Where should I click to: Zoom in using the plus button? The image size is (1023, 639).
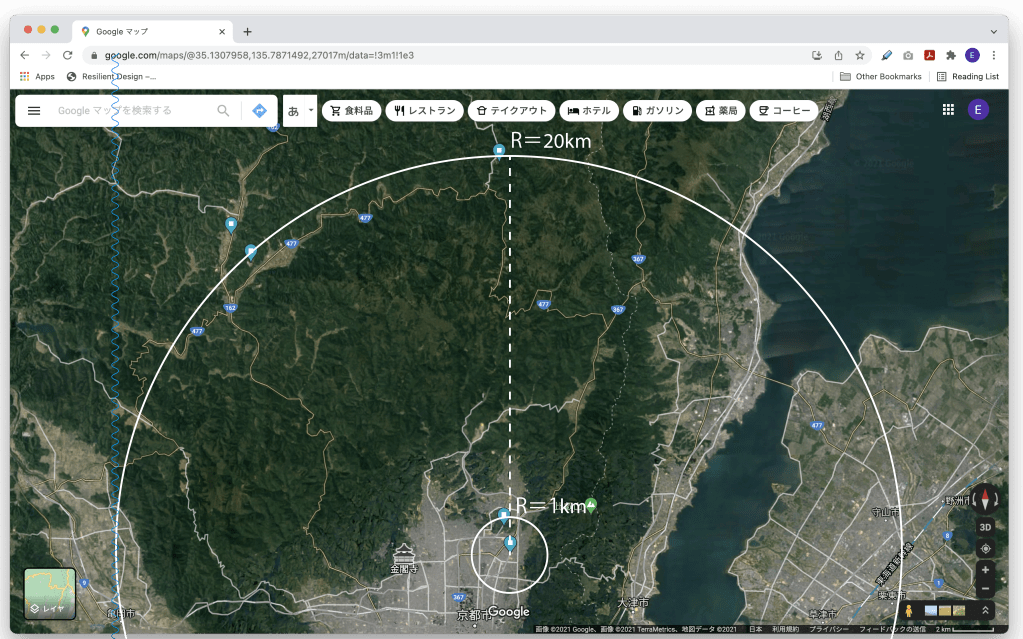coord(986,570)
